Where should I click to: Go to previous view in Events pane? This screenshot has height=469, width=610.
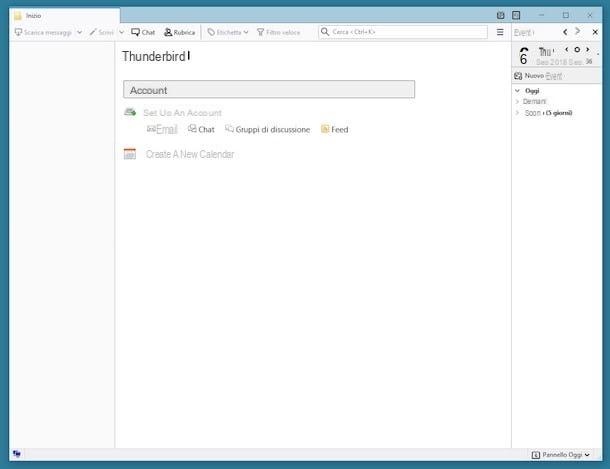(565, 32)
